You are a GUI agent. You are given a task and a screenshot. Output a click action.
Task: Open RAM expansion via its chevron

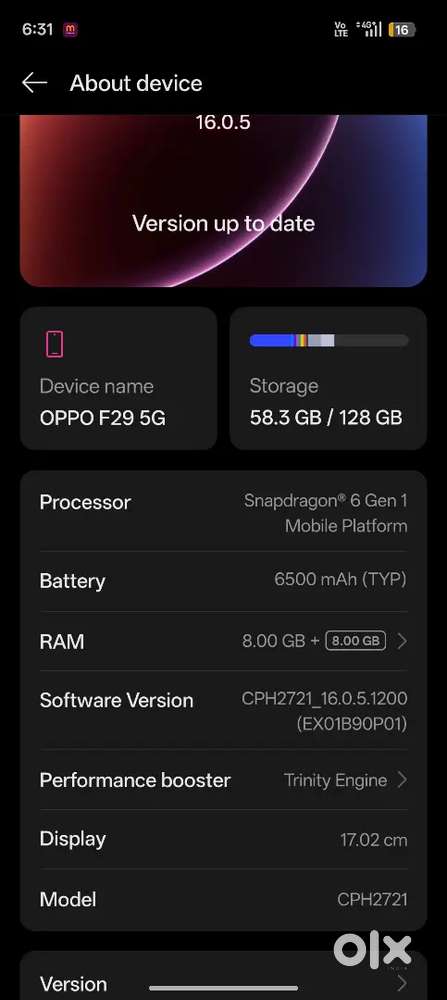point(402,641)
